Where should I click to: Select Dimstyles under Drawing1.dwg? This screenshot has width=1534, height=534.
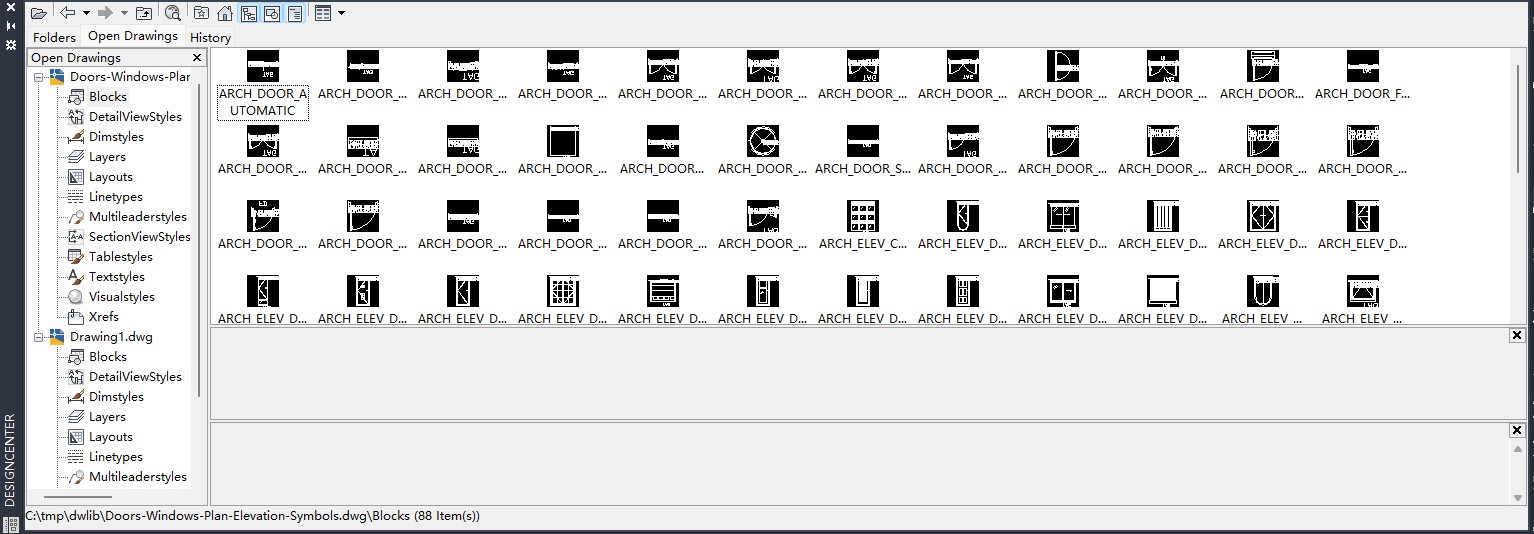click(x=116, y=397)
